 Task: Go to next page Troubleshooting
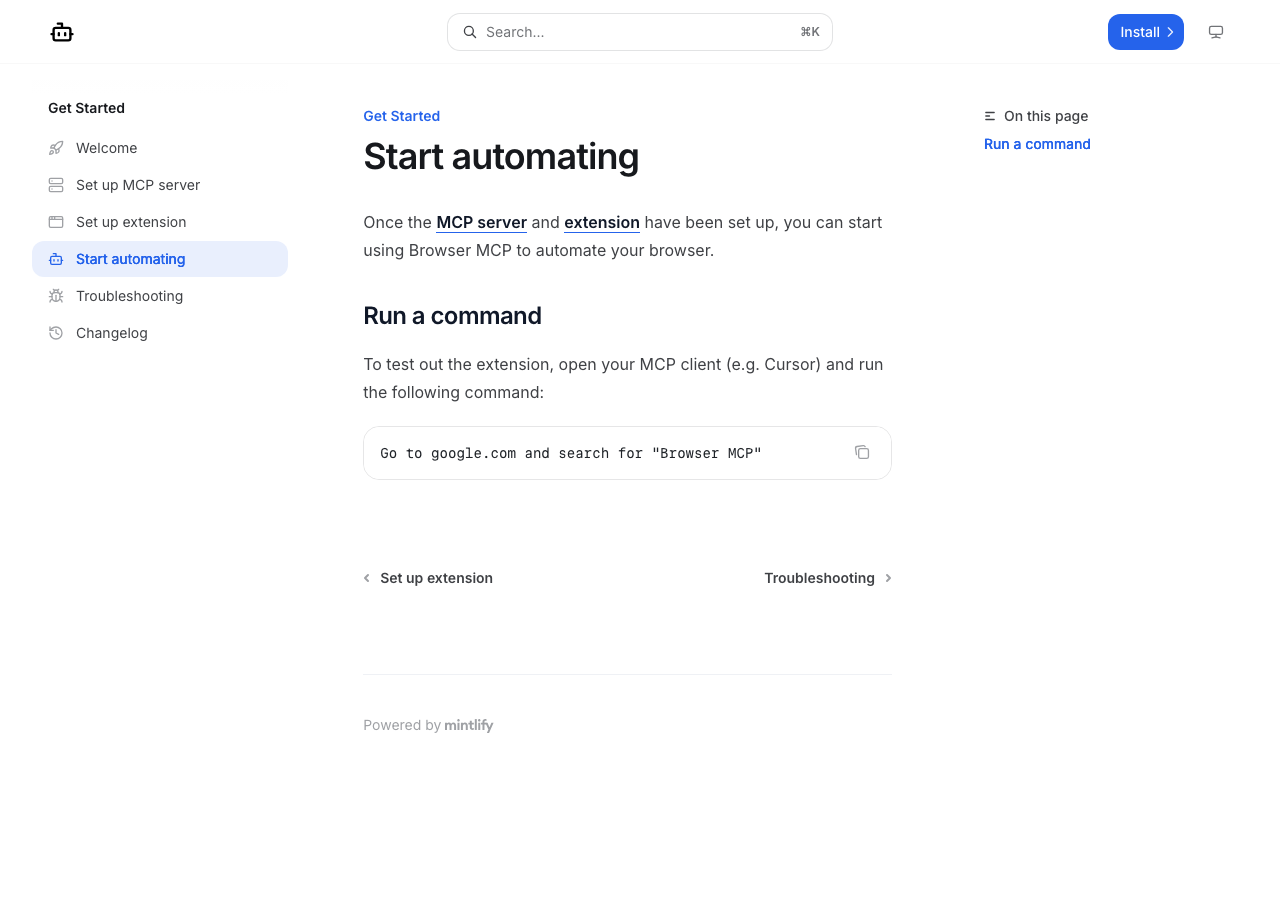[x=828, y=578]
